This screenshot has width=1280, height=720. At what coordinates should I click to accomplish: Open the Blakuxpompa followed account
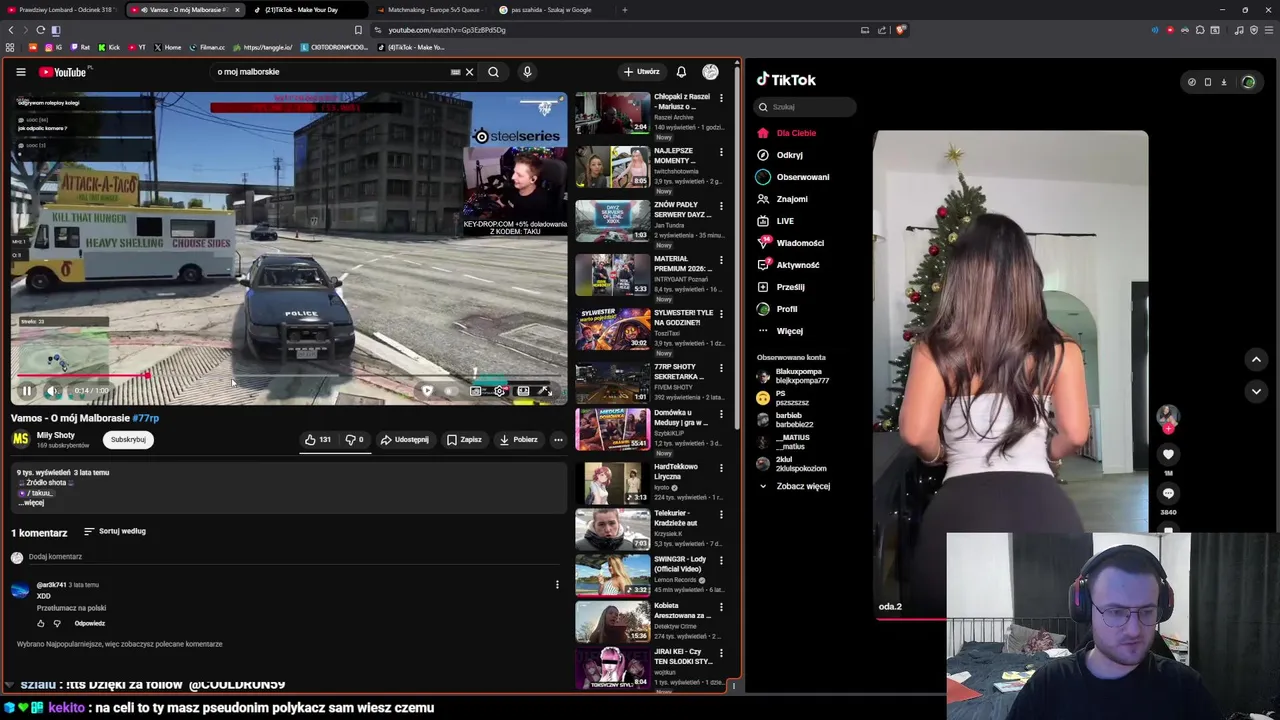794,376
